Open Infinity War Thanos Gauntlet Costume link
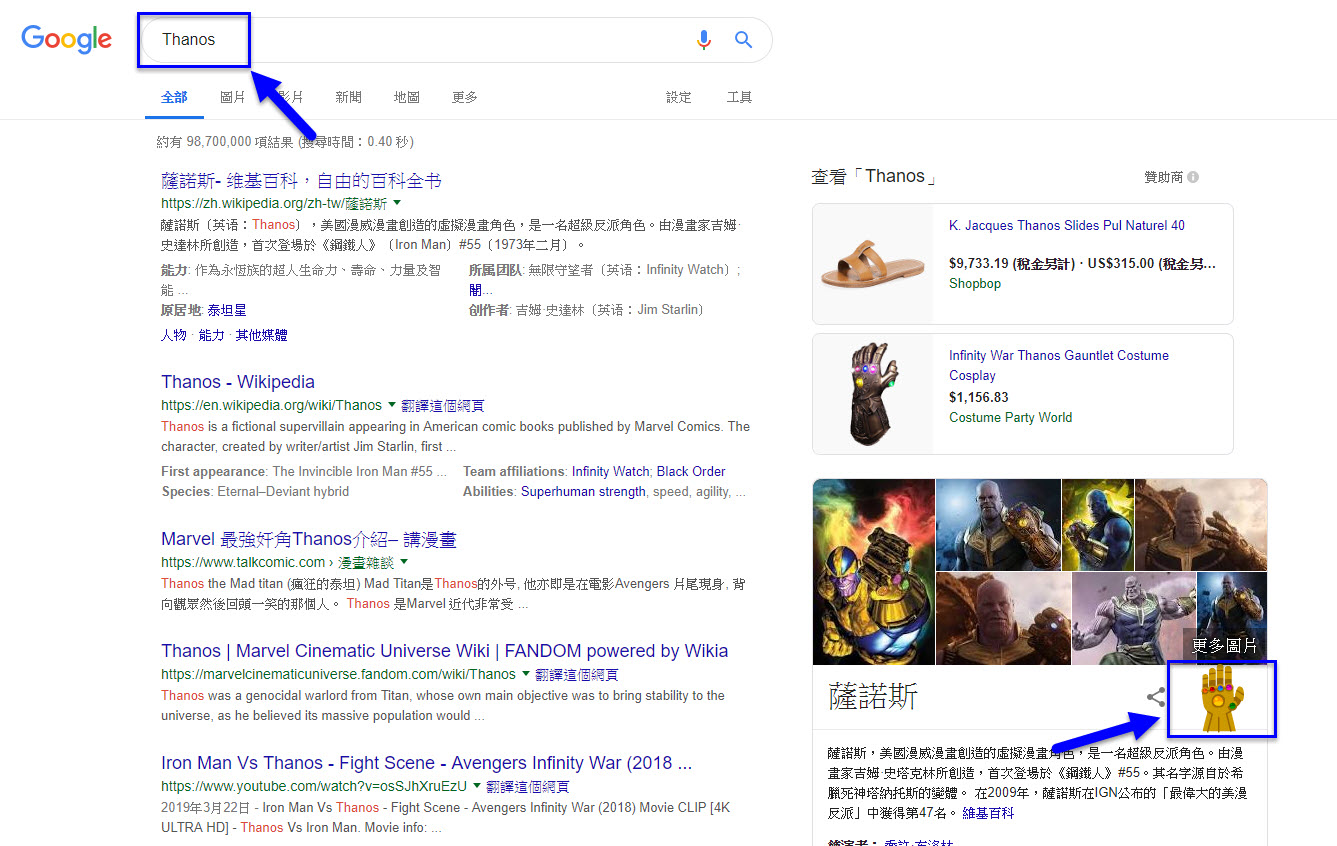The width and height of the screenshot is (1337, 846). tap(1059, 365)
